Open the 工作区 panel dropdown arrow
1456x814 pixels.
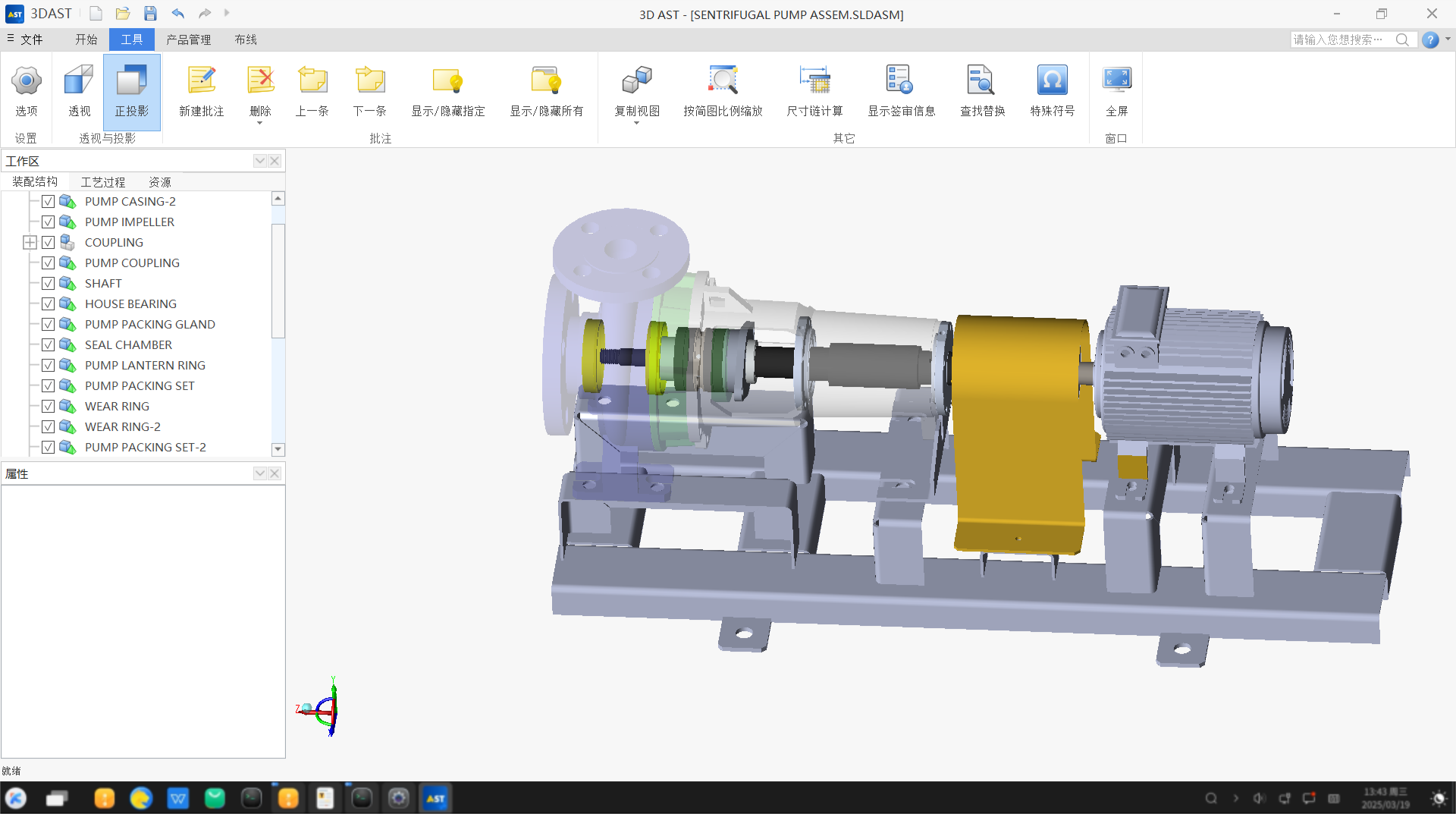click(260, 161)
